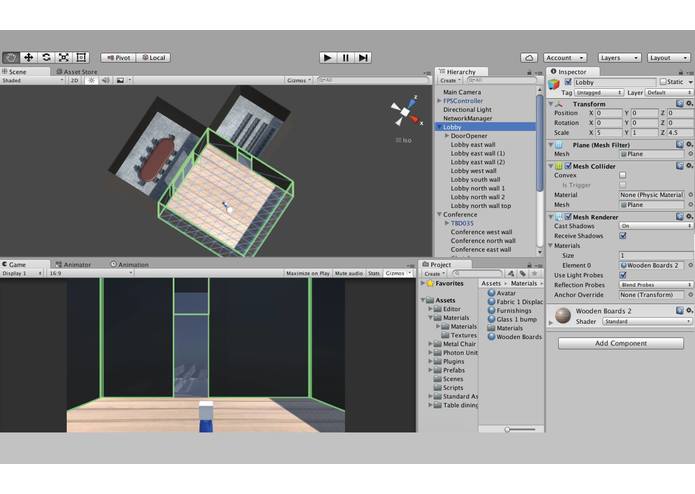Viewport: 695px width, 494px height.
Task: Open Game view 16:9 aspect dropdown
Action: tap(90, 273)
